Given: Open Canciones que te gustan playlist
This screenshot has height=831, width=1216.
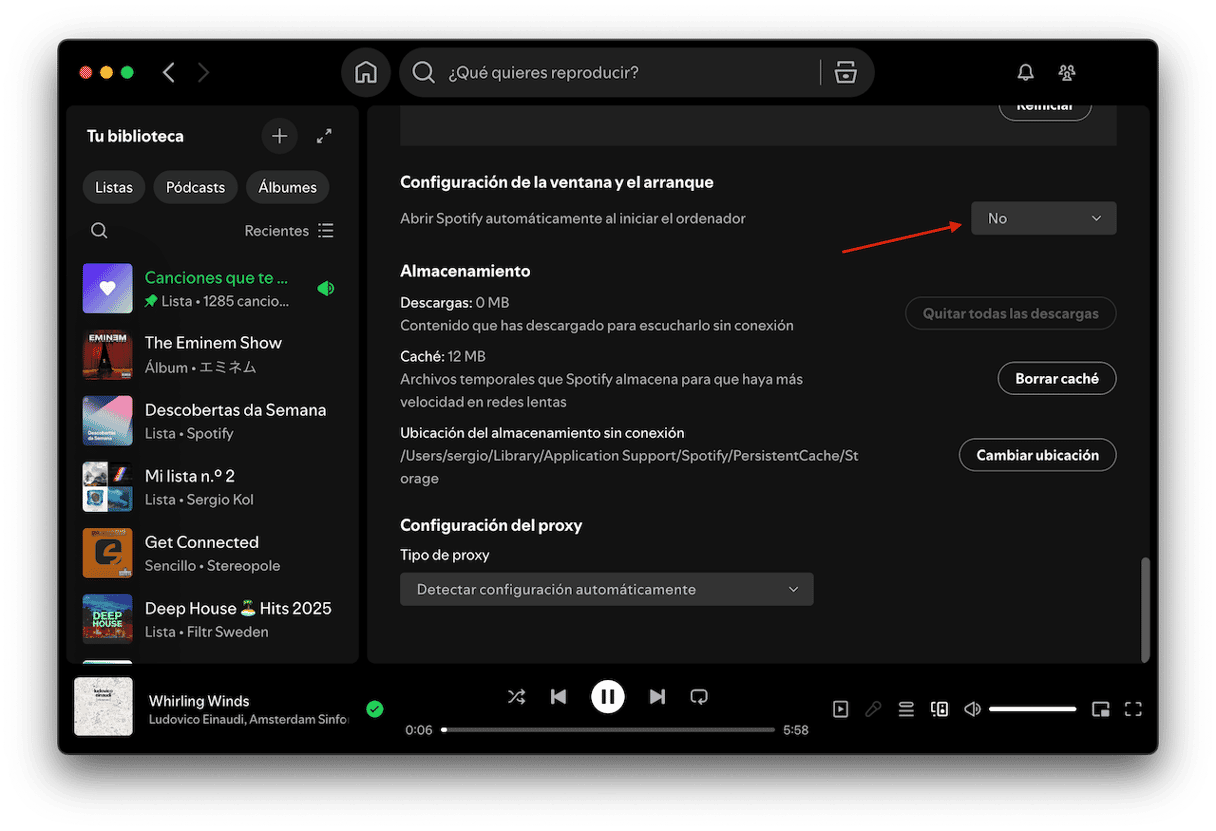Looking at the screenshot, I should click(x=212, y=288).
